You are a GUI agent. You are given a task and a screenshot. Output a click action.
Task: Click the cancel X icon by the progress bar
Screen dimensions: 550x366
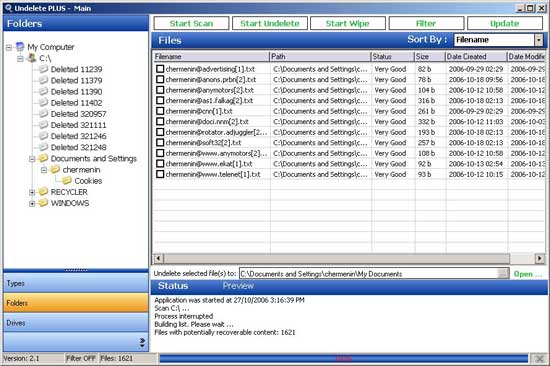539,358
